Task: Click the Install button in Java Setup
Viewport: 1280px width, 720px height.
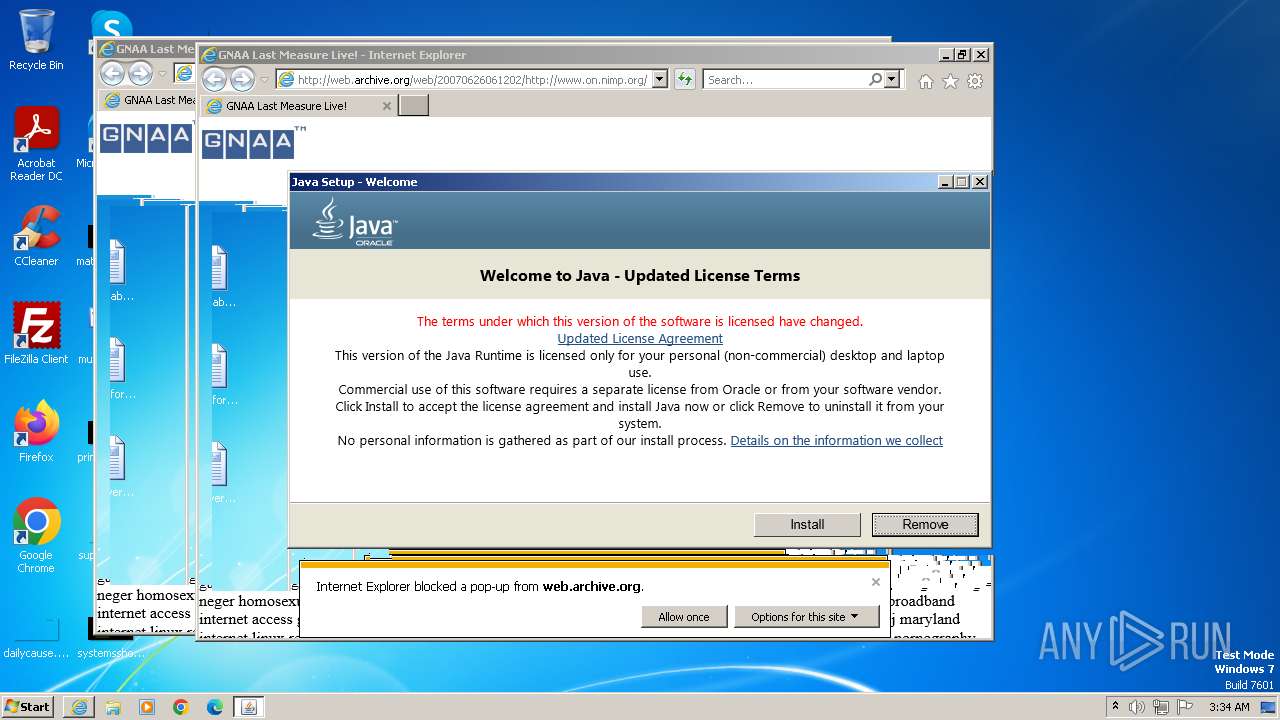Action: pyautogui.click(x=807, y=524)
